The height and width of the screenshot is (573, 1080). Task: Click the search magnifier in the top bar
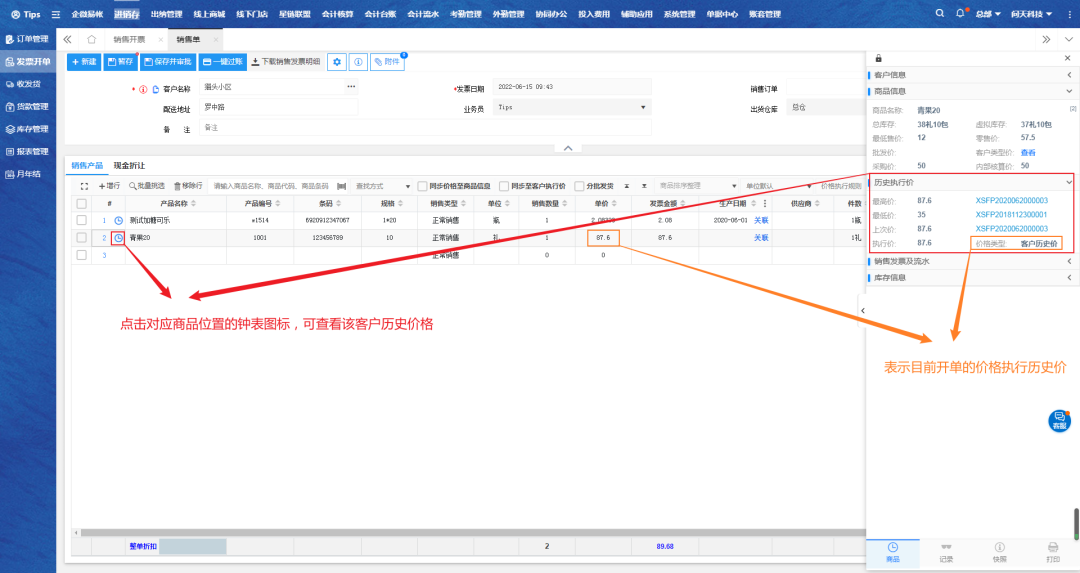tap(939, 14)
